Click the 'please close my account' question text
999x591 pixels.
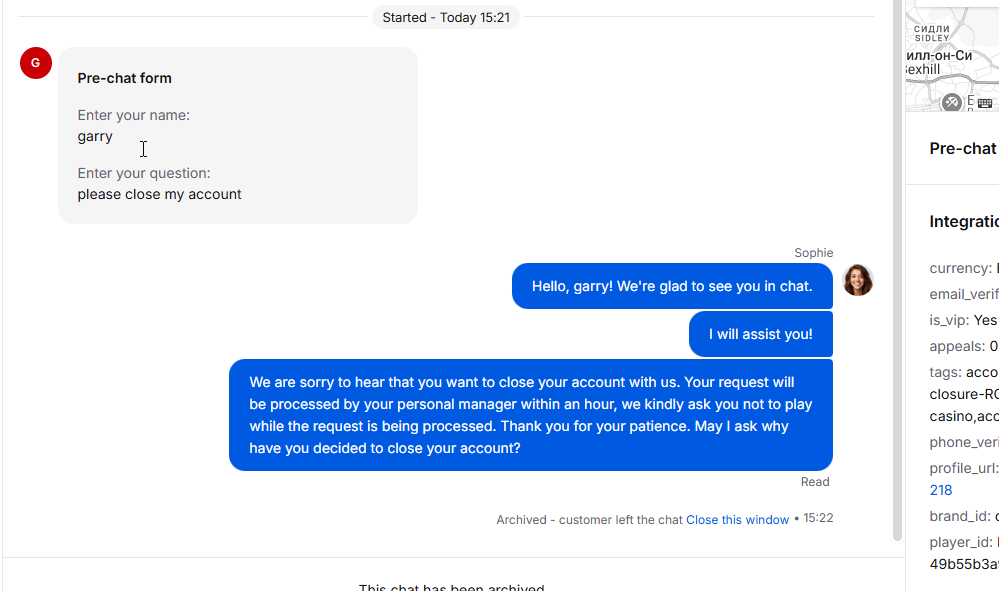click(159, 194)
